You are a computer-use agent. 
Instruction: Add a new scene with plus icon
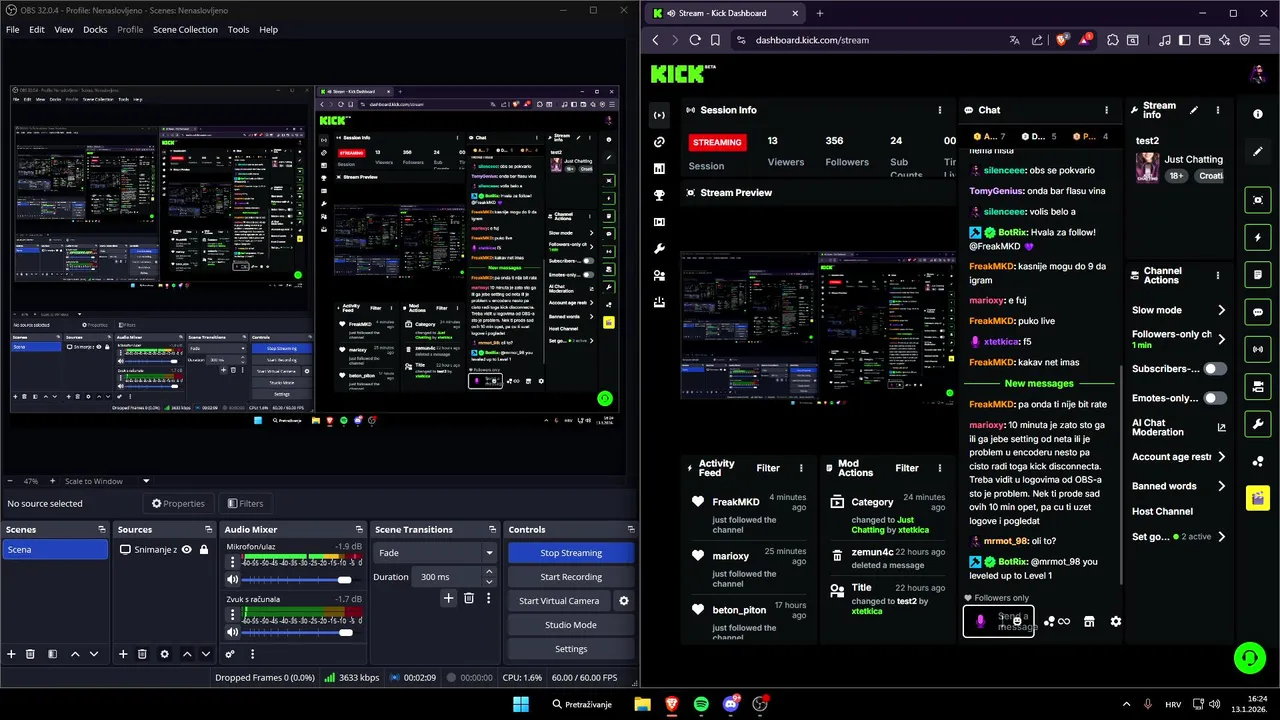coord(11,654)
